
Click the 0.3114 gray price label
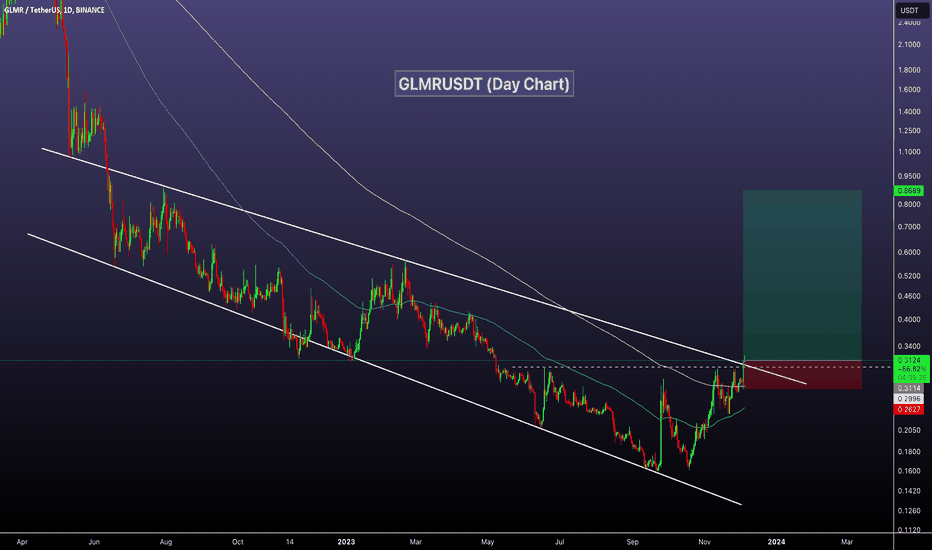click(909, 388)
